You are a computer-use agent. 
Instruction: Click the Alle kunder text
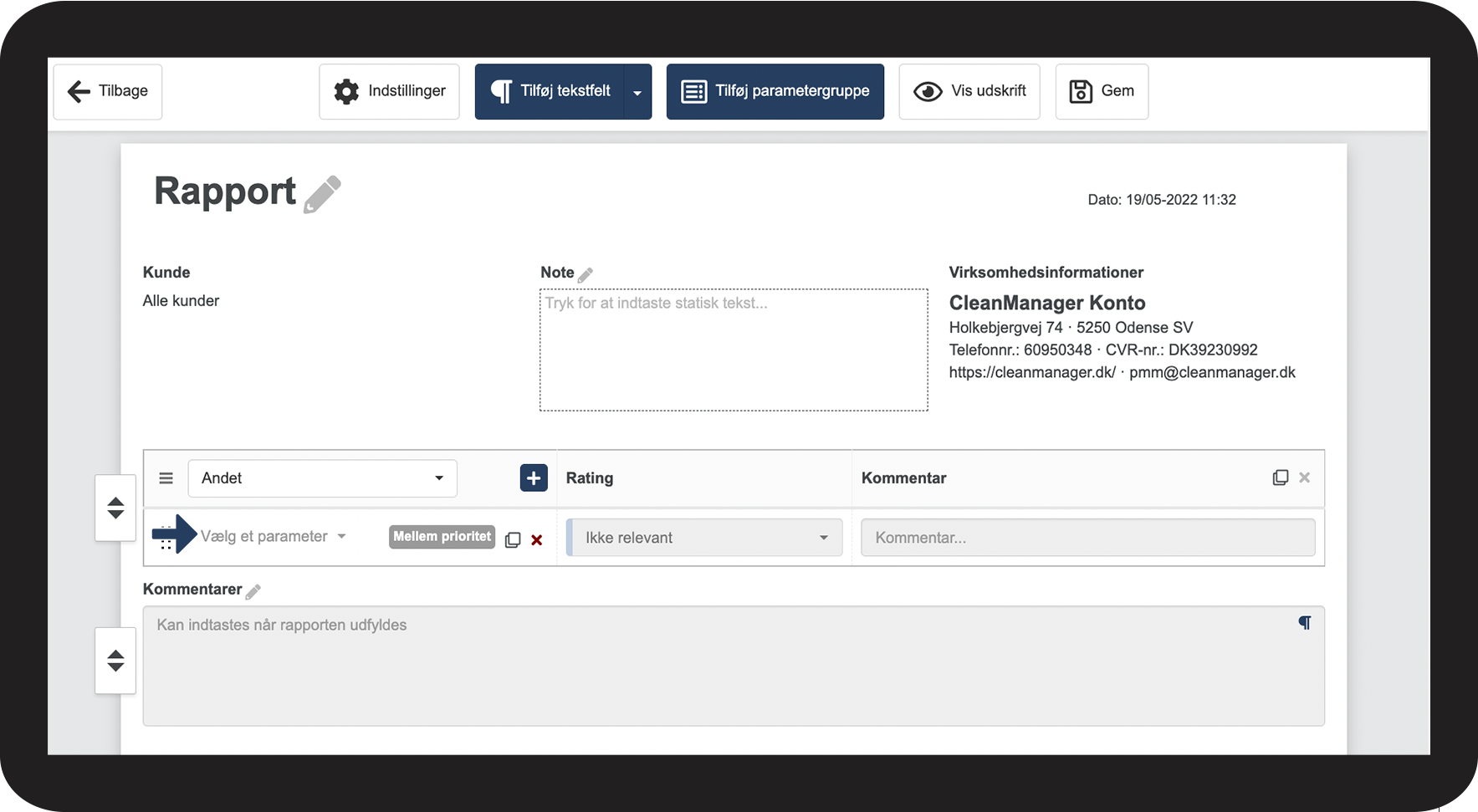pyautogui.click(x=181, y=301)
